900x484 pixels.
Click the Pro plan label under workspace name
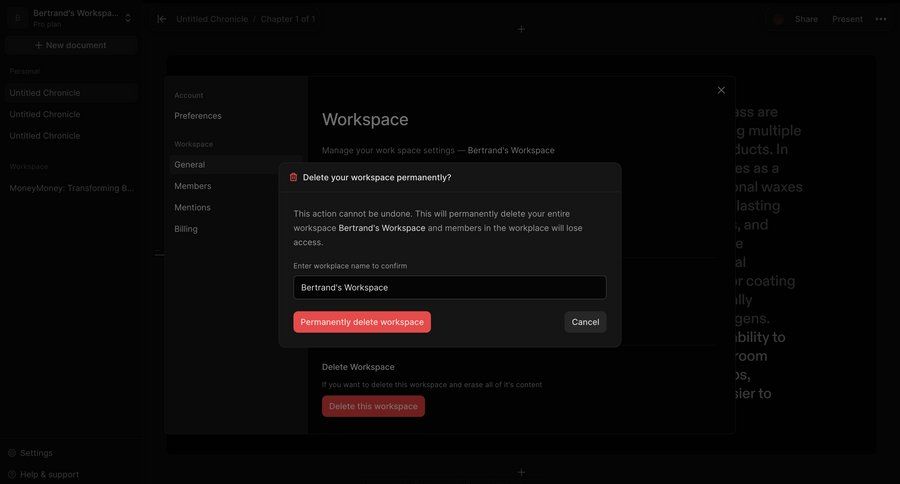point(47,24)
